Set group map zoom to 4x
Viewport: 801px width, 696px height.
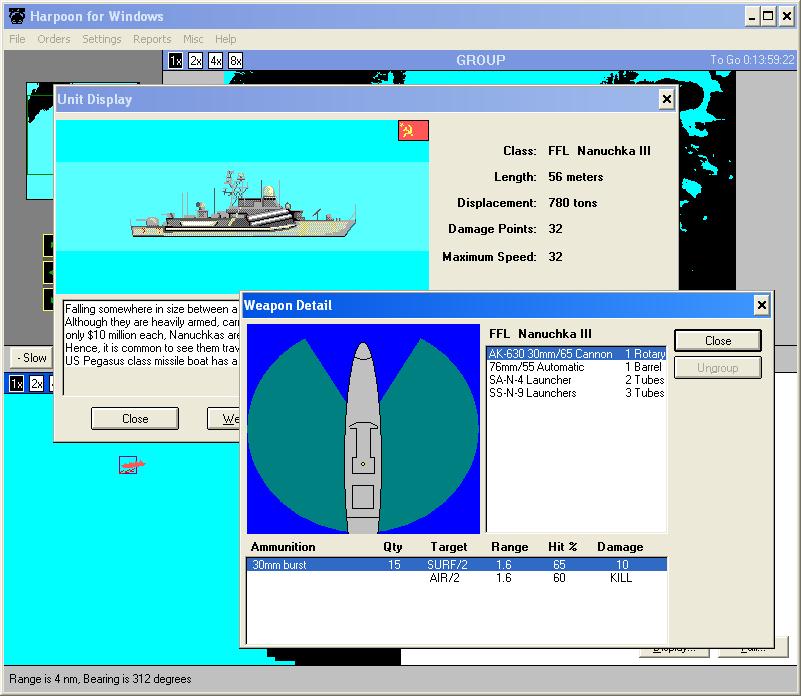pyautogui.click(x=216, y=61)
